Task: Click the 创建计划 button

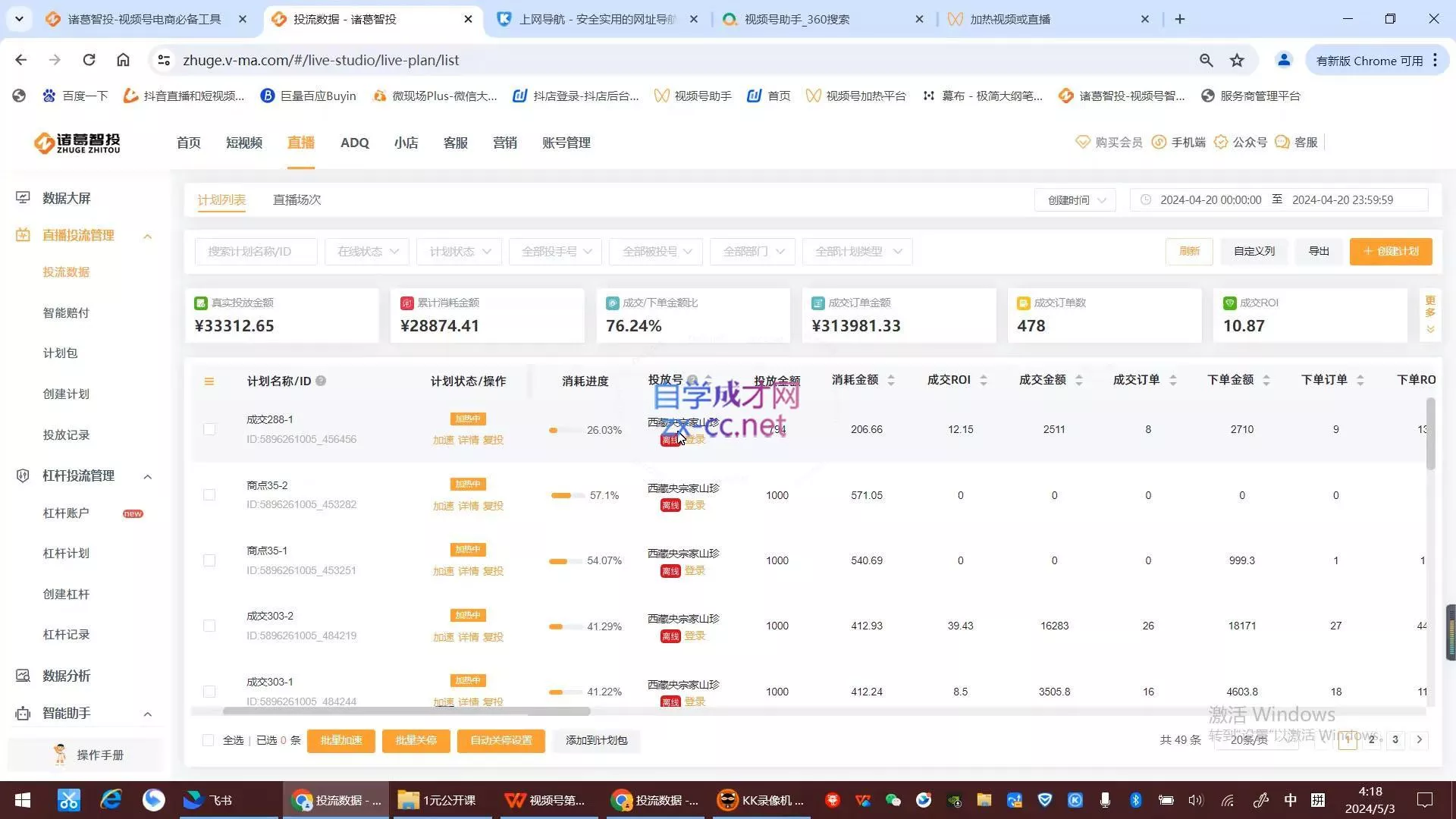Action: pos(1390,251)
